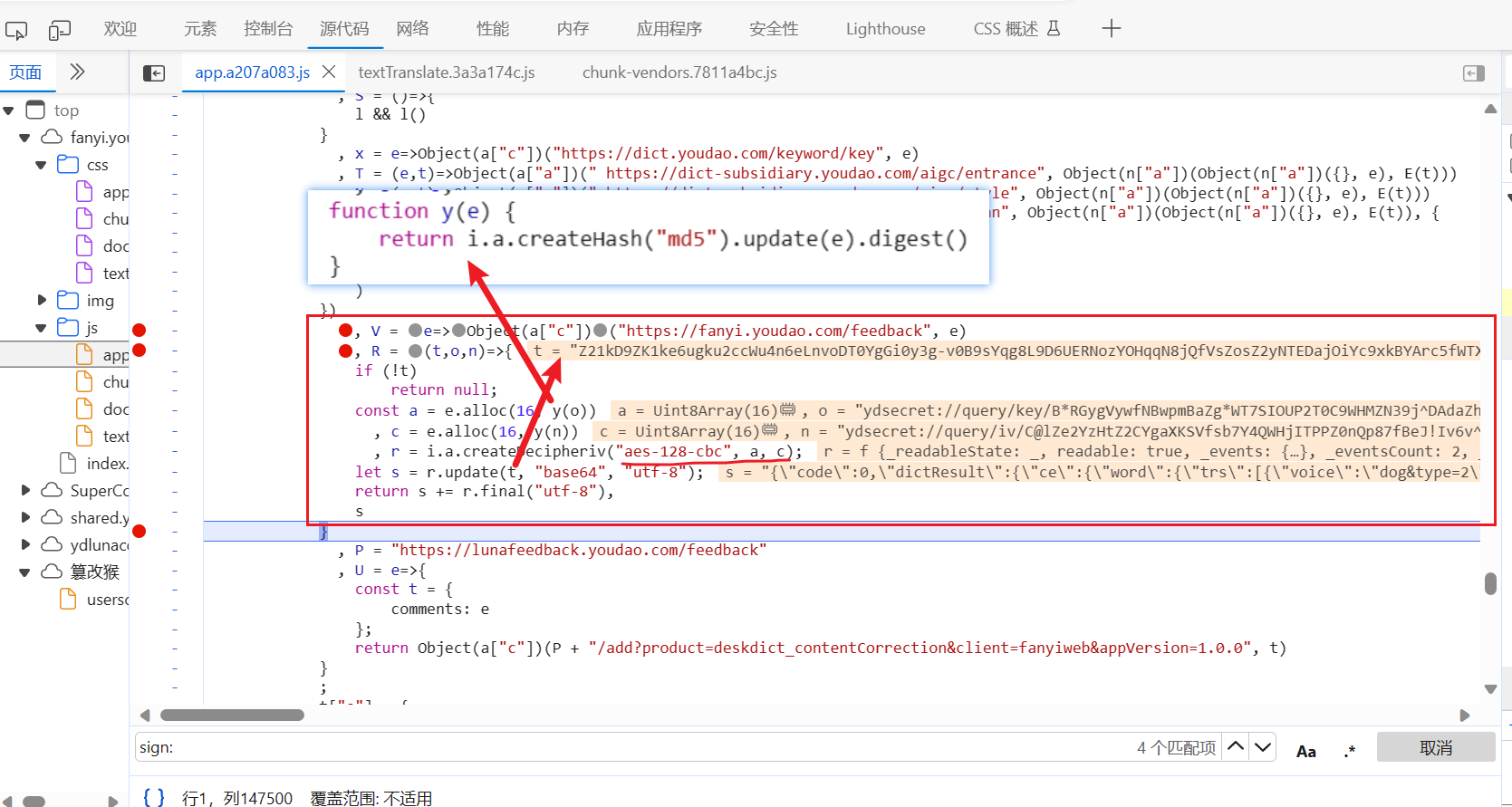Switch to chunk-vendors.7811a4bc.js file tab
The width and height of the screenshot is (1512, 807).
(x=679, y=72)
